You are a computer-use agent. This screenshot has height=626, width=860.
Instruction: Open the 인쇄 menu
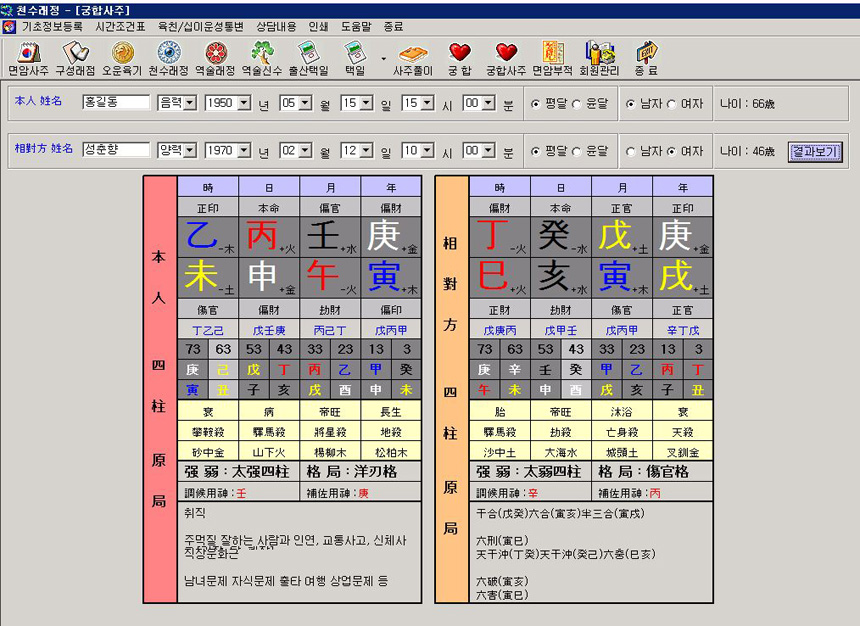318,27
